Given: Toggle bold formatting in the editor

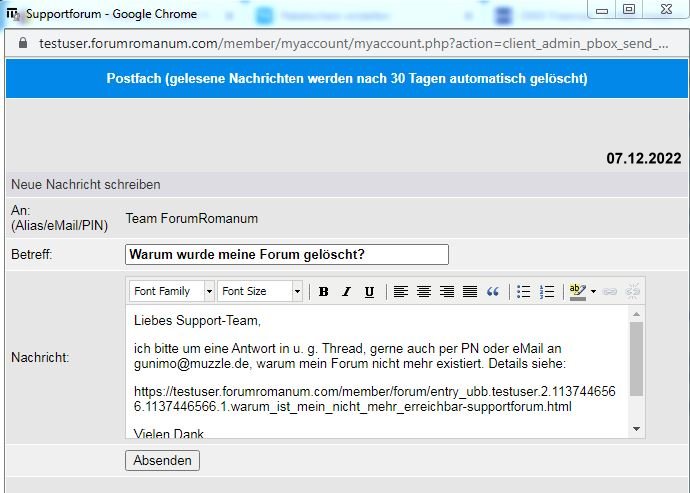Looking at the screenshot, I should 323,292.
